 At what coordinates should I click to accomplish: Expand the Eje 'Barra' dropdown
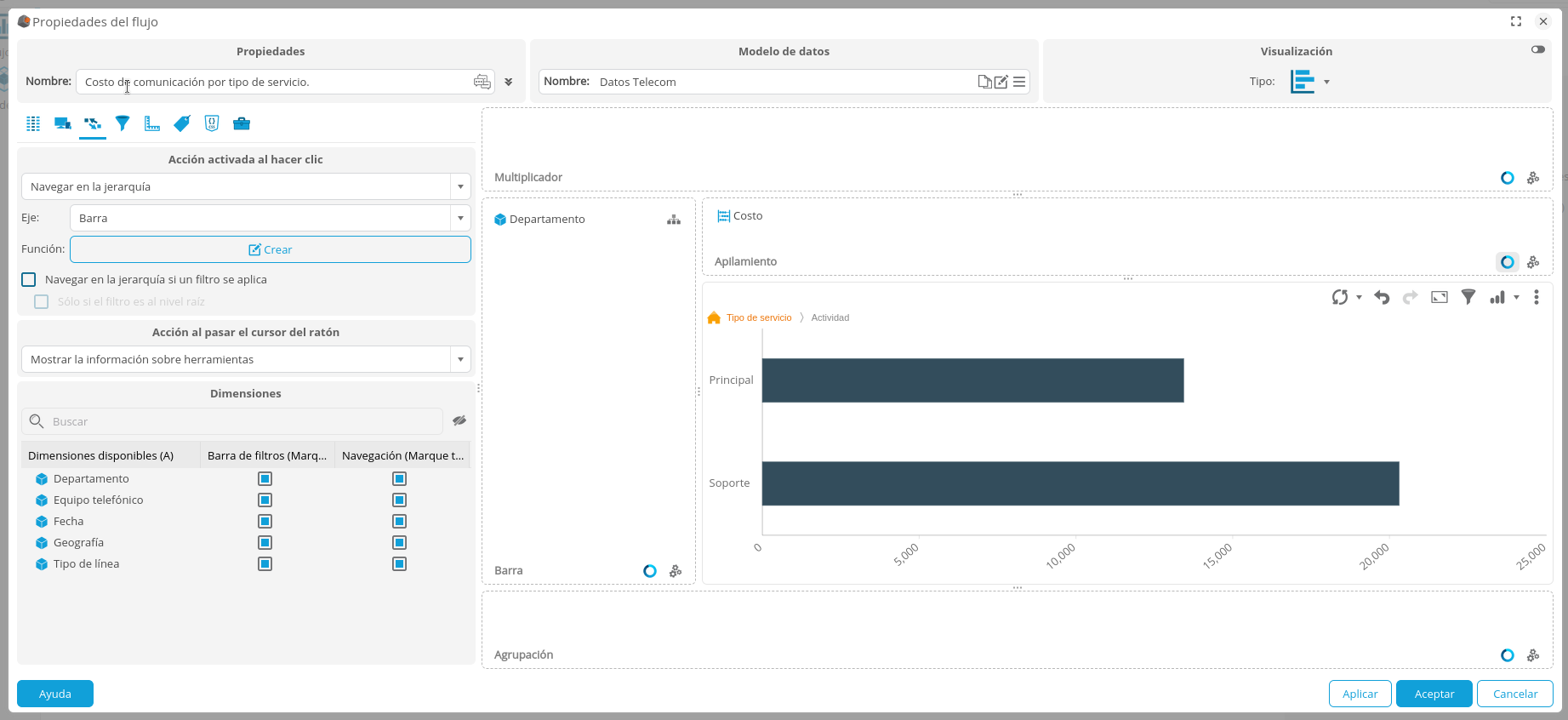[459, 219]
